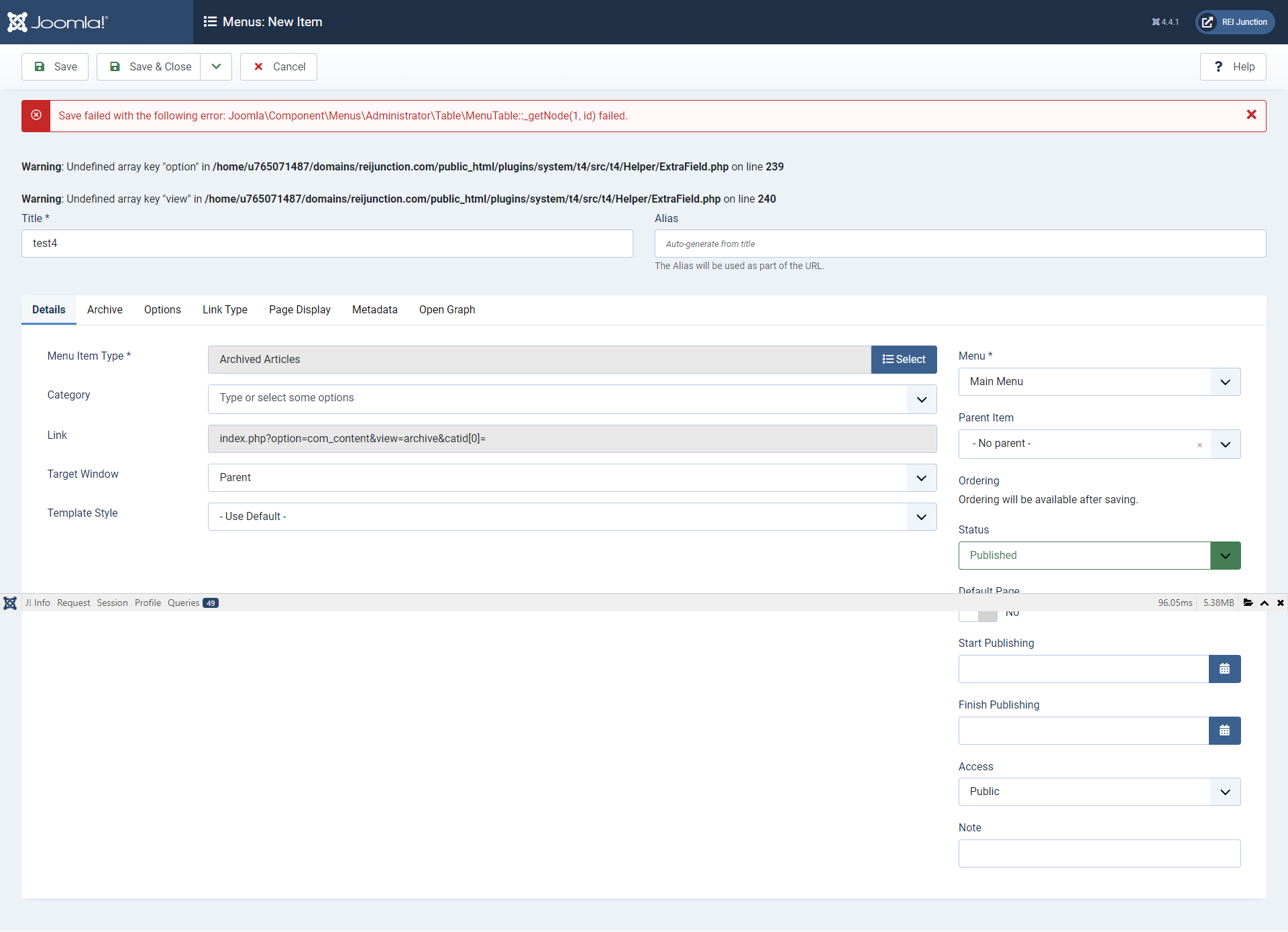Image resolution: width=1288 pixels, height=932 pixels.
Task: Dismiss the red error alert
Action: (x=1251, y=115)
